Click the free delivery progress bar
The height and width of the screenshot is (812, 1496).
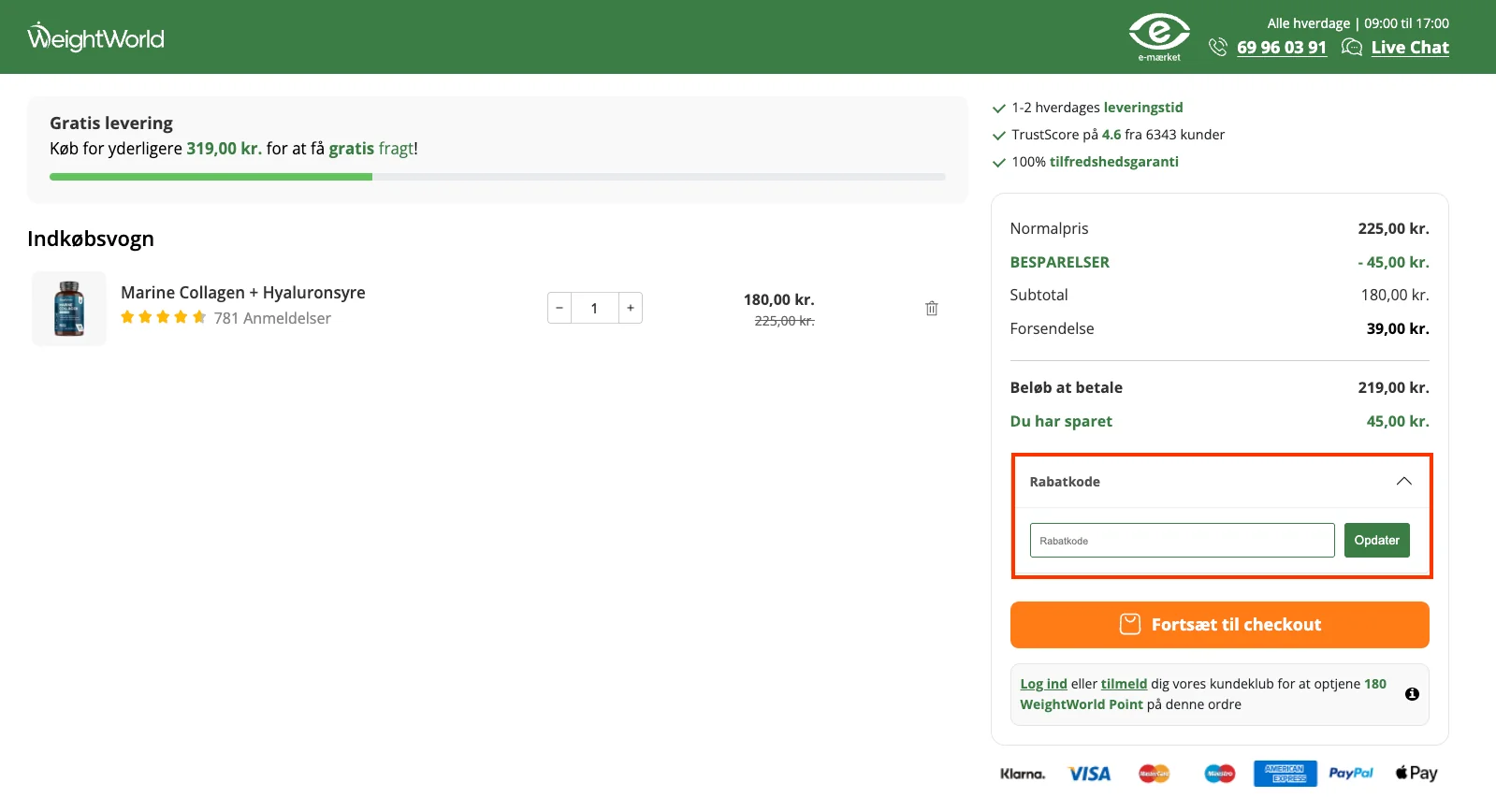(497, 177)
